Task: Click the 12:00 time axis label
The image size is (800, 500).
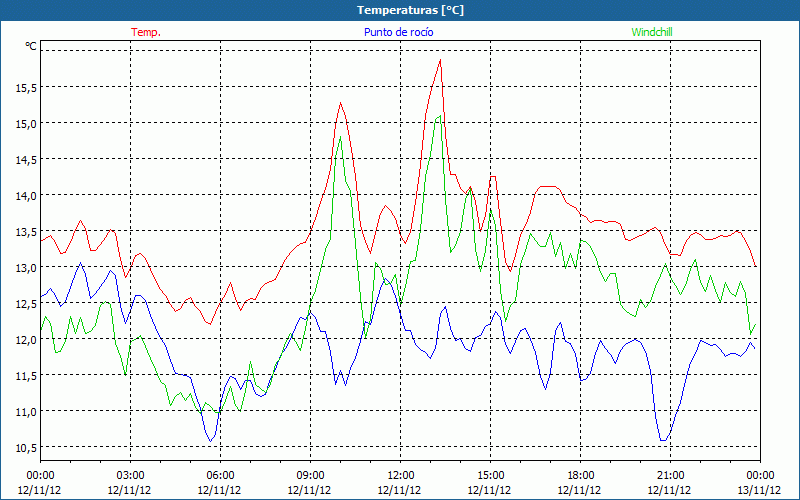Action: 401,476
